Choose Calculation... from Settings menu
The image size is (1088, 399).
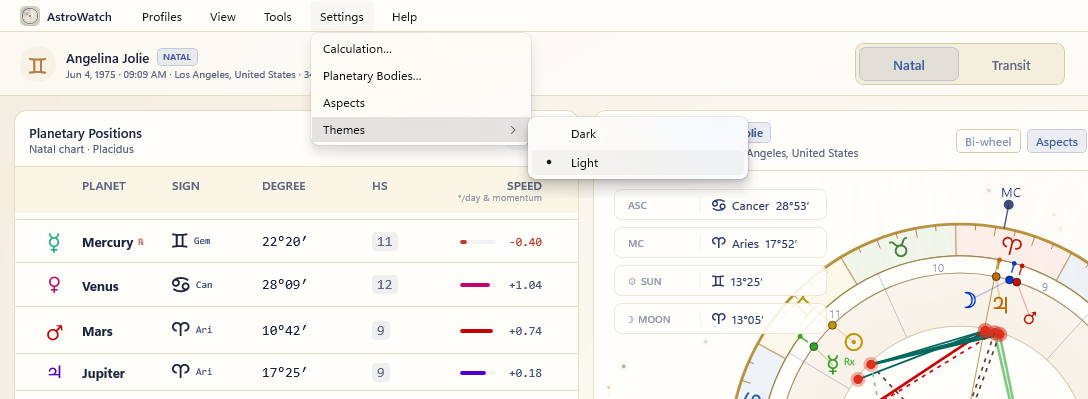[421, 49]
